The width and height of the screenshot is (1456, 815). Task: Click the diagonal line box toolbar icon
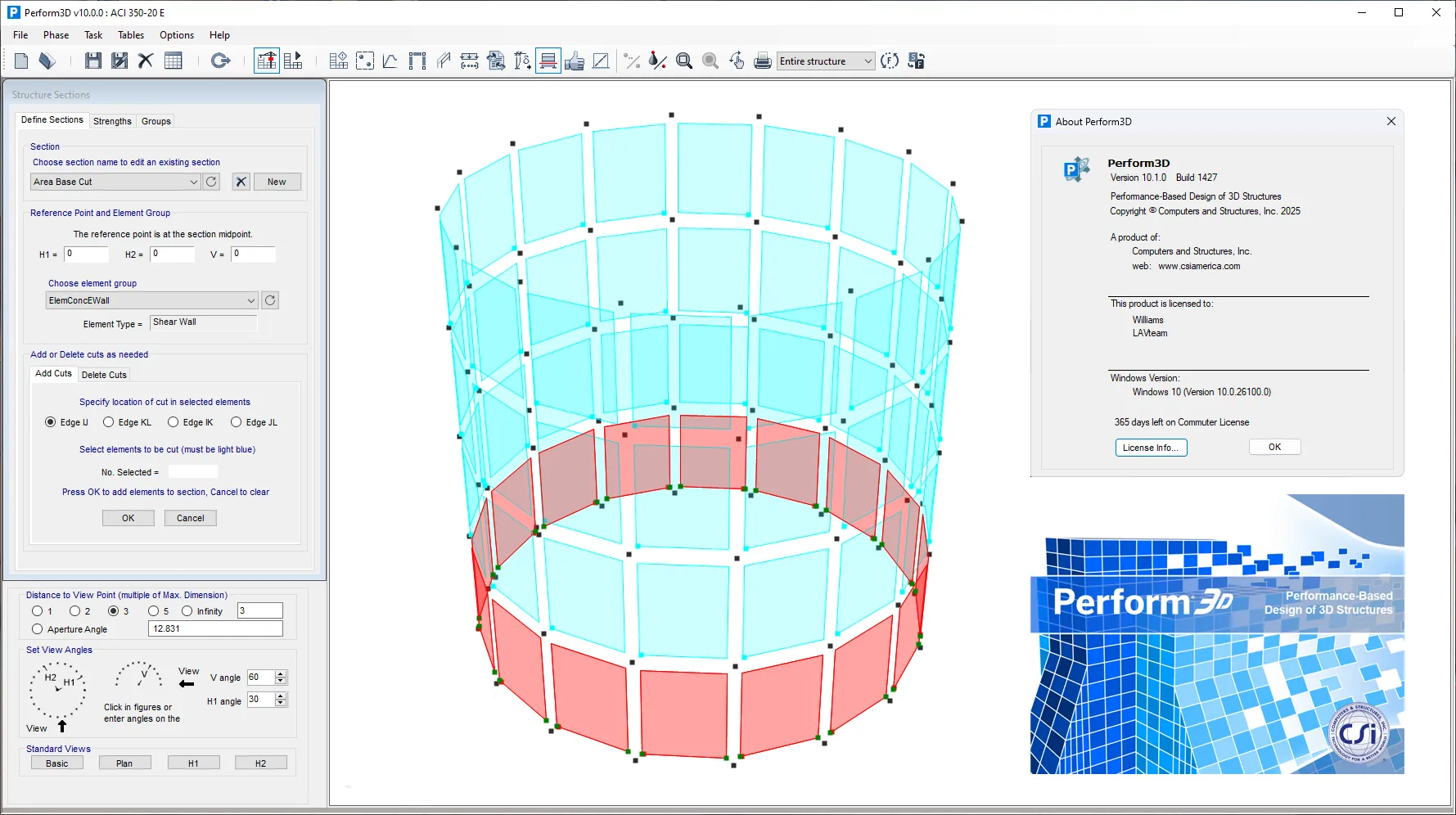[601, 61]
